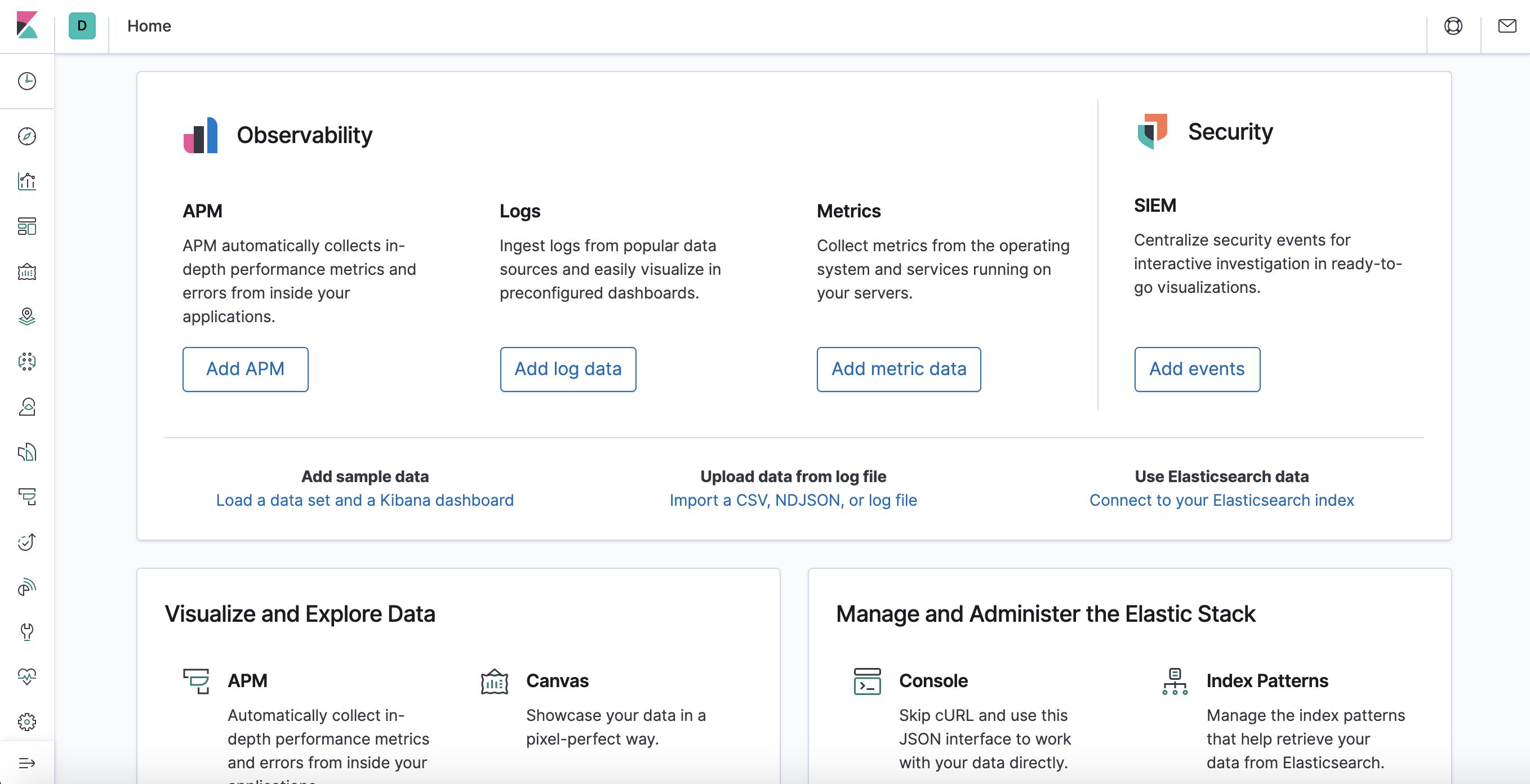Show recently viewed clock icon

[x=26, y=81]
